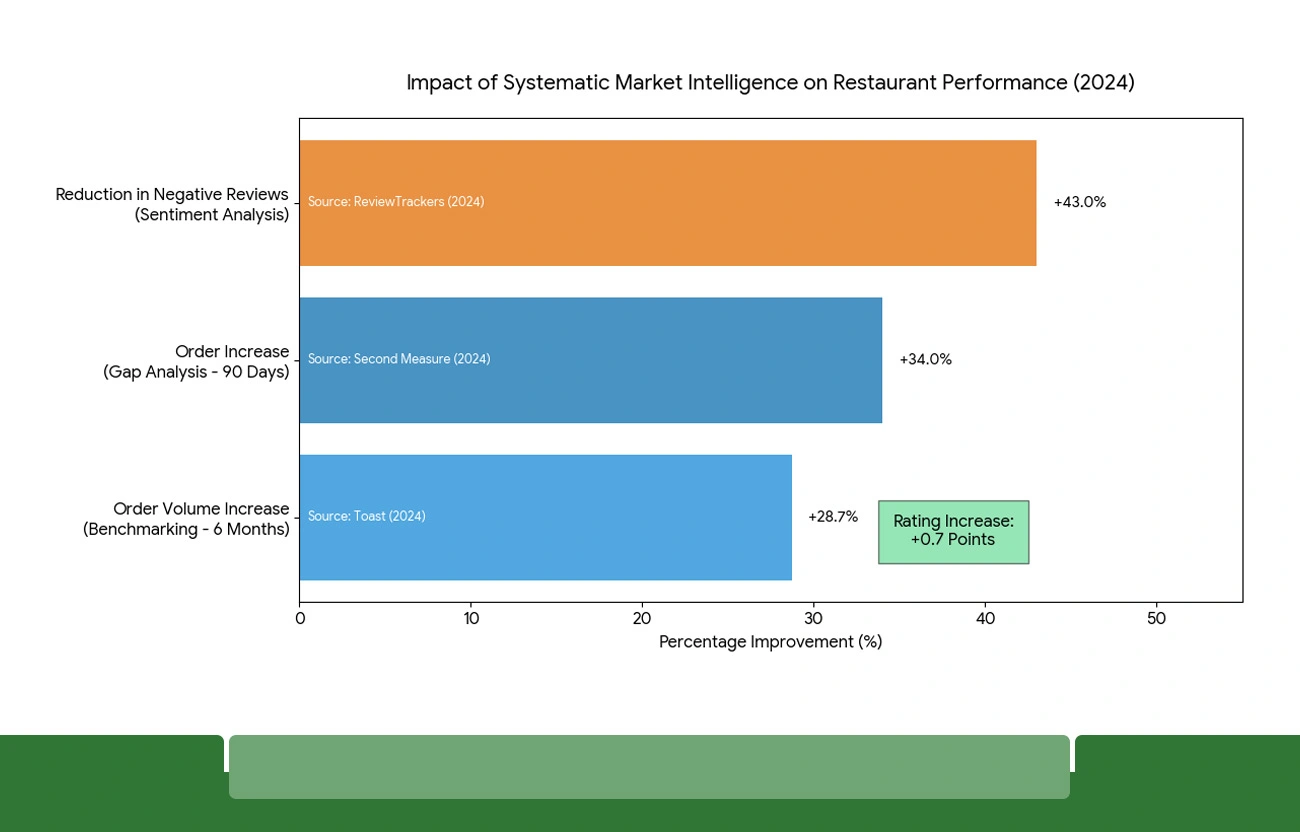The width and height of the screenshot is (1300, 832).
Task: Click the Source: Toast (2024) label
Action: pyautogui.click(x=366, y=516)
